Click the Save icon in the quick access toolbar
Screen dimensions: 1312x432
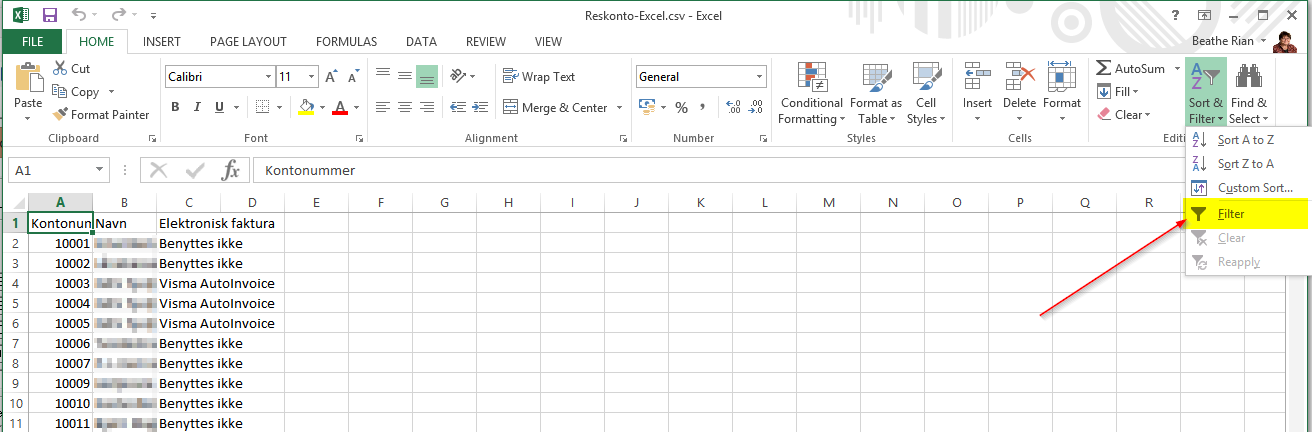click(50, 16)
